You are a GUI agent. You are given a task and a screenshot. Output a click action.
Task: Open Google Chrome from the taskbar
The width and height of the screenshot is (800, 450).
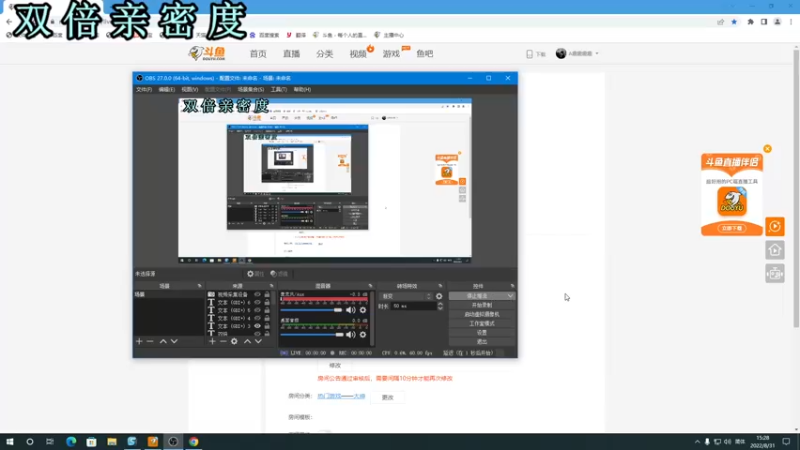(193, 442)
